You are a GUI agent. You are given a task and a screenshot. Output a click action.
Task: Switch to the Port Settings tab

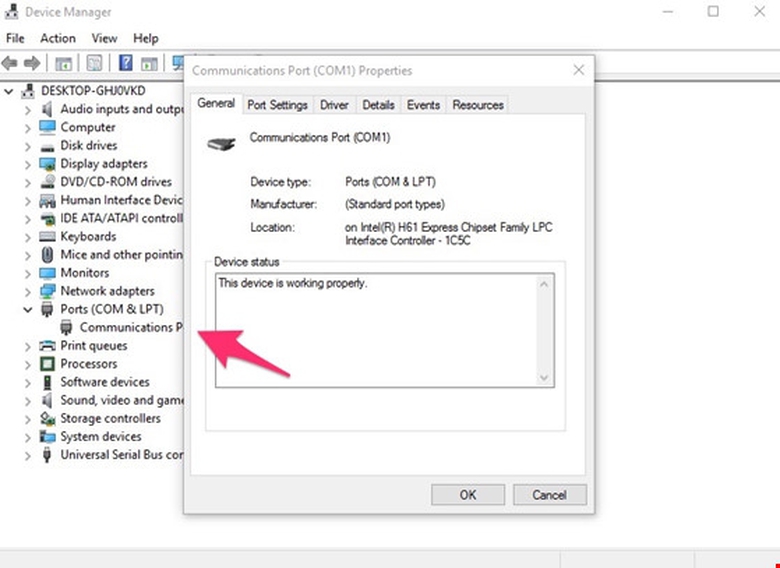click(x=277, y=105)
